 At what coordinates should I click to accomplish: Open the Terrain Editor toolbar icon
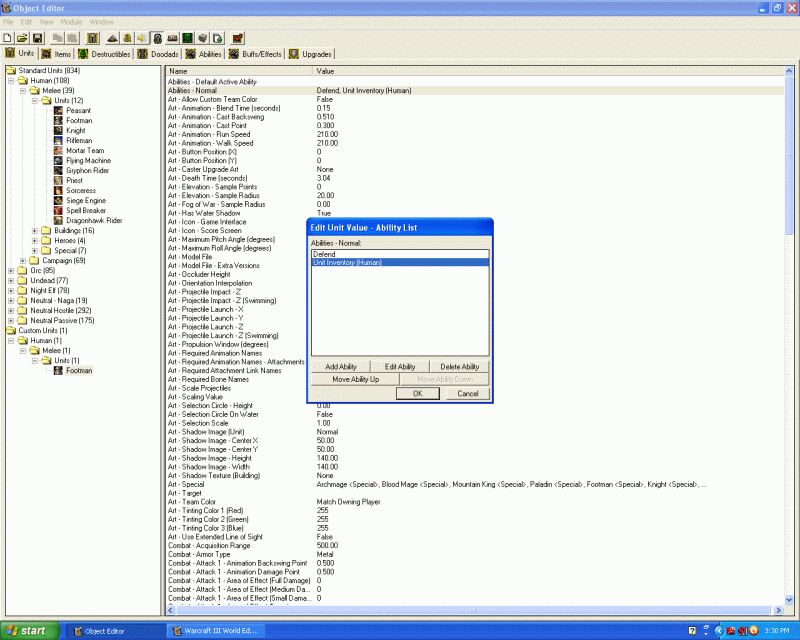tap(113, 38)
